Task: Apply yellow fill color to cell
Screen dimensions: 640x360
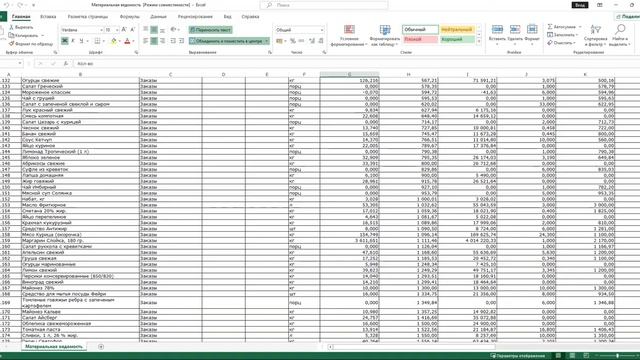Action: click(114, 41)
